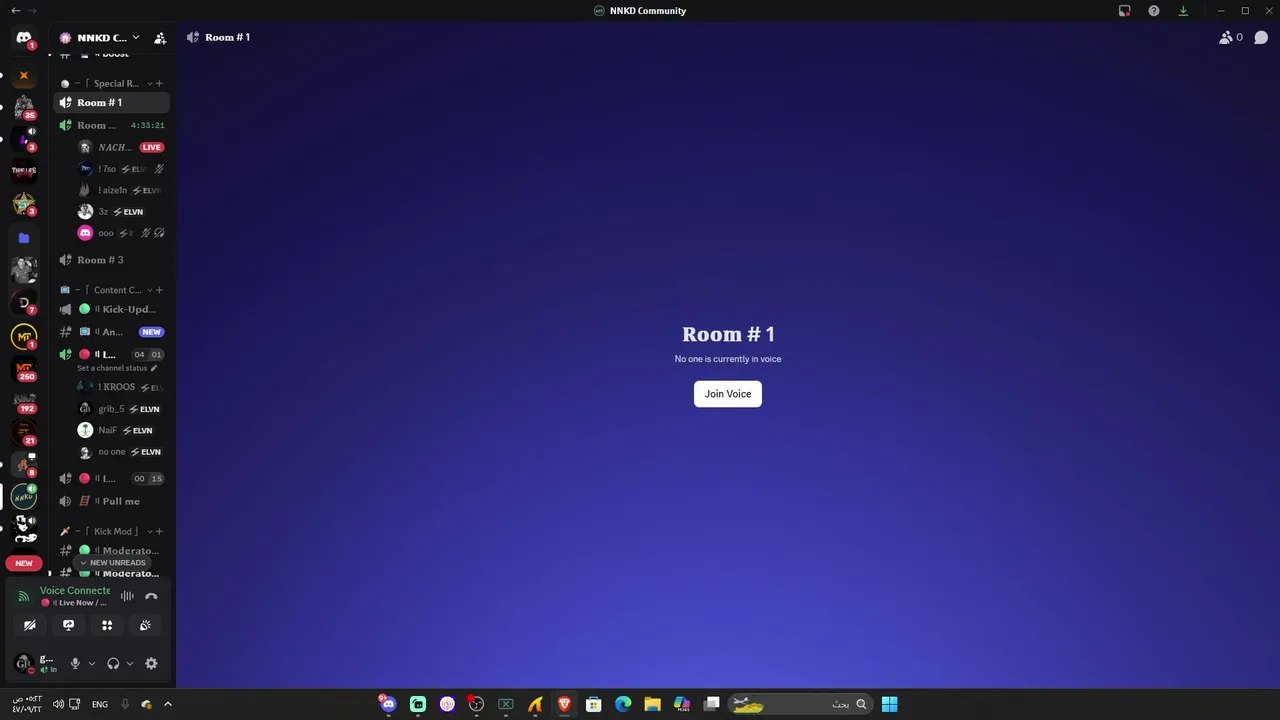
Task: Select voice user no one
Action: tap(120, 452)
